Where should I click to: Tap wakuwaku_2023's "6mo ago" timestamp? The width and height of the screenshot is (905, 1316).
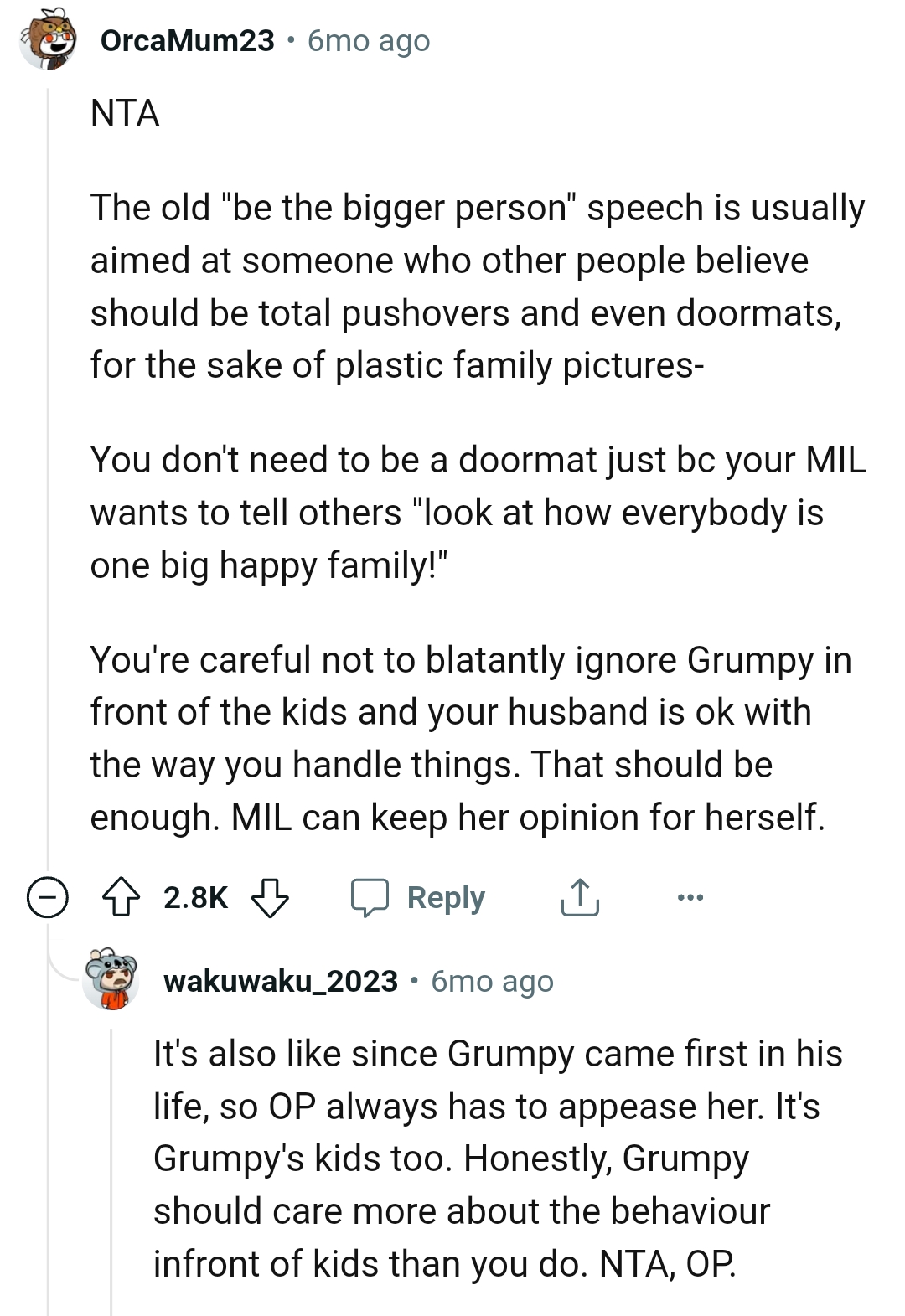point(492,981)
